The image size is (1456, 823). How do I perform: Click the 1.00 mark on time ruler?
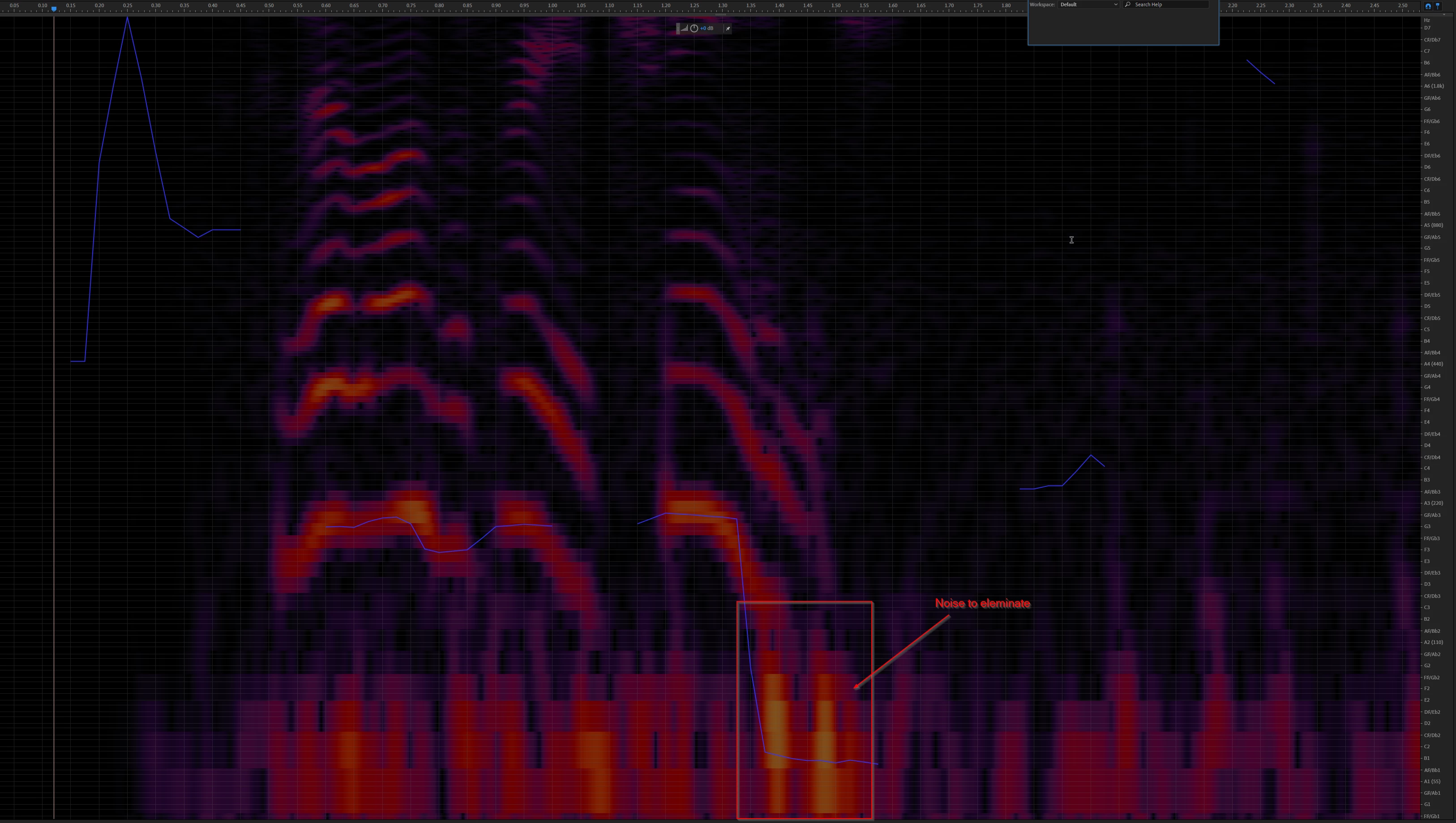click(x=552, y=6)
